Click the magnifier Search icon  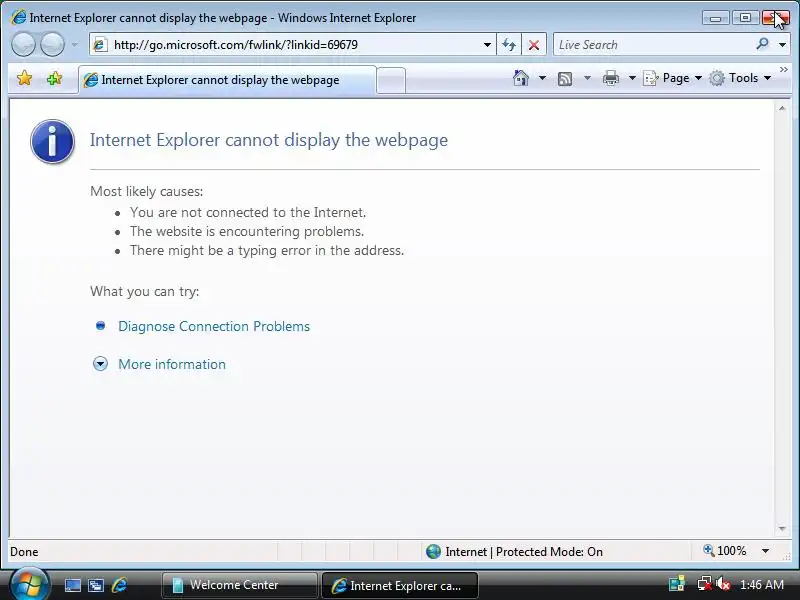[762, 44]
